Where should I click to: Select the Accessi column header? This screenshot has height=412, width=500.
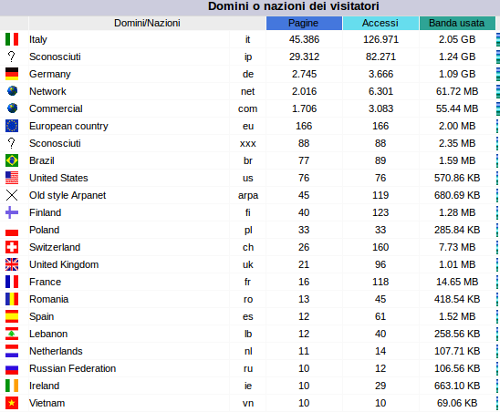pos(381,23)
